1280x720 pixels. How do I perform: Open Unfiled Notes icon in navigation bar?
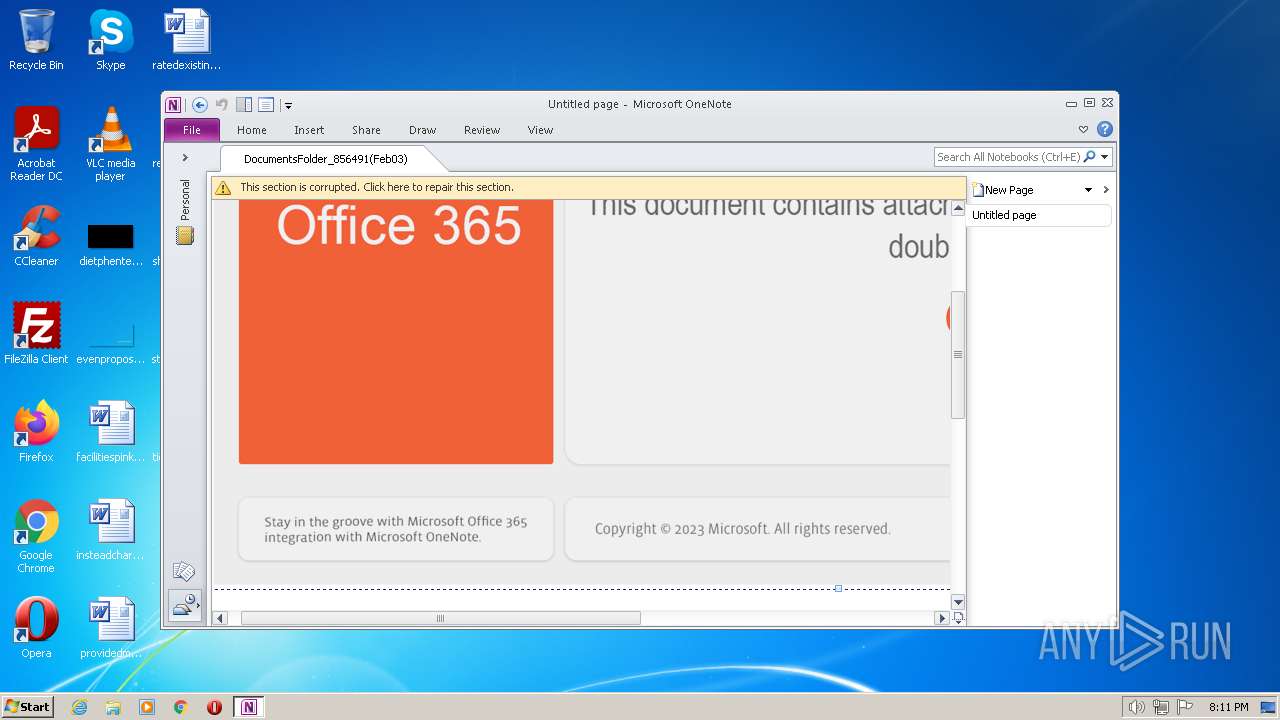tap(184, 572)
